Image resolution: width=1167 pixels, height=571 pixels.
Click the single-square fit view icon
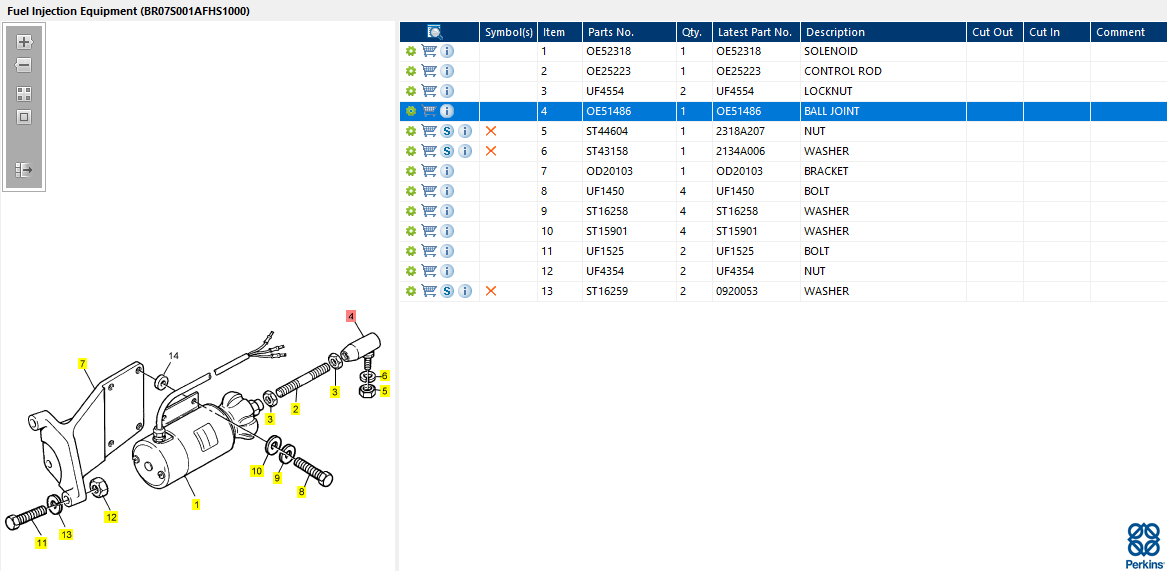click(x=24, y=117)
